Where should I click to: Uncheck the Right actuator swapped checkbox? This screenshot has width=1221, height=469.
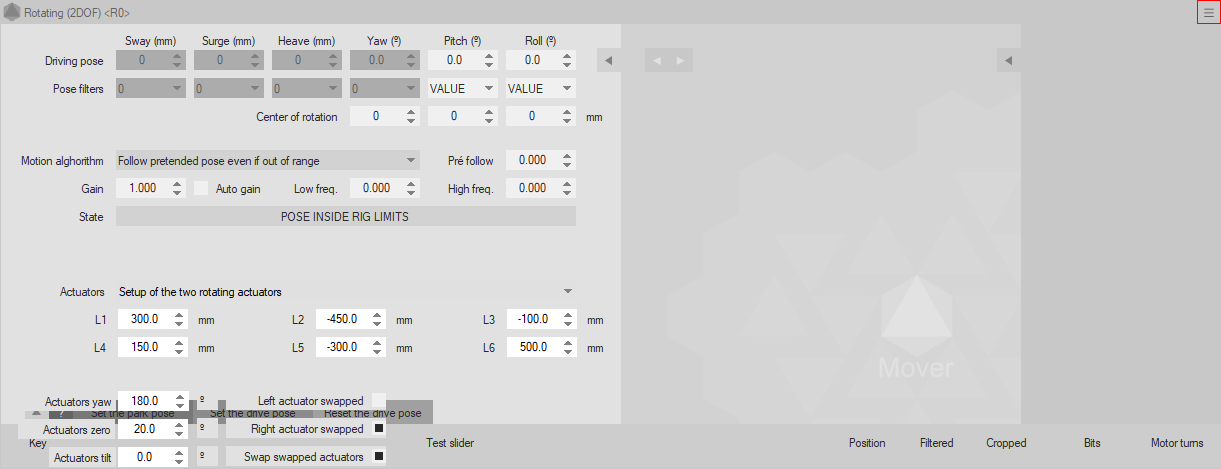(379, 429)
